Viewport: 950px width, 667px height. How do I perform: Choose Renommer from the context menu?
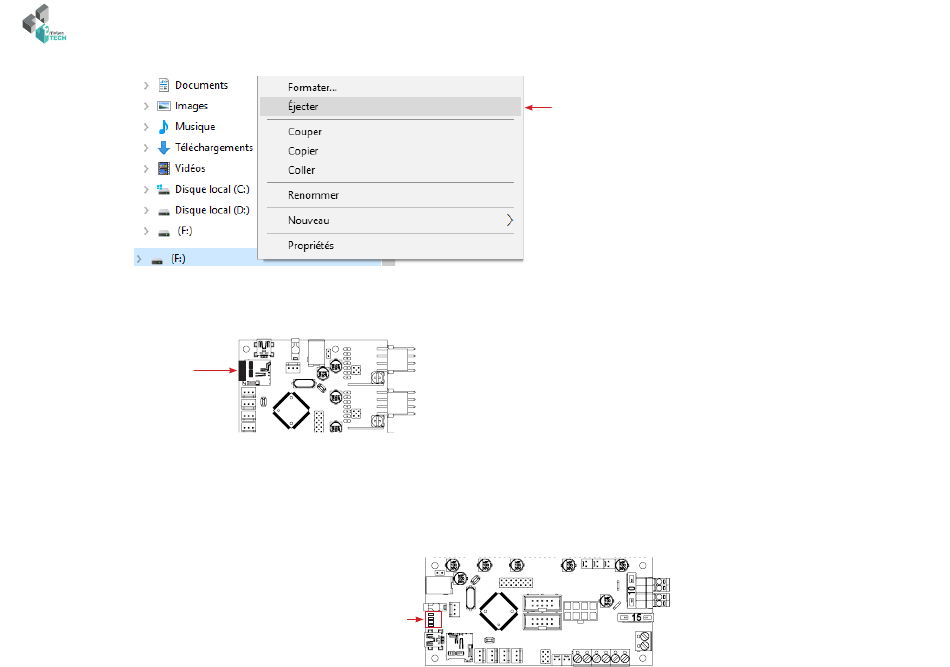[x=313, y=195]
